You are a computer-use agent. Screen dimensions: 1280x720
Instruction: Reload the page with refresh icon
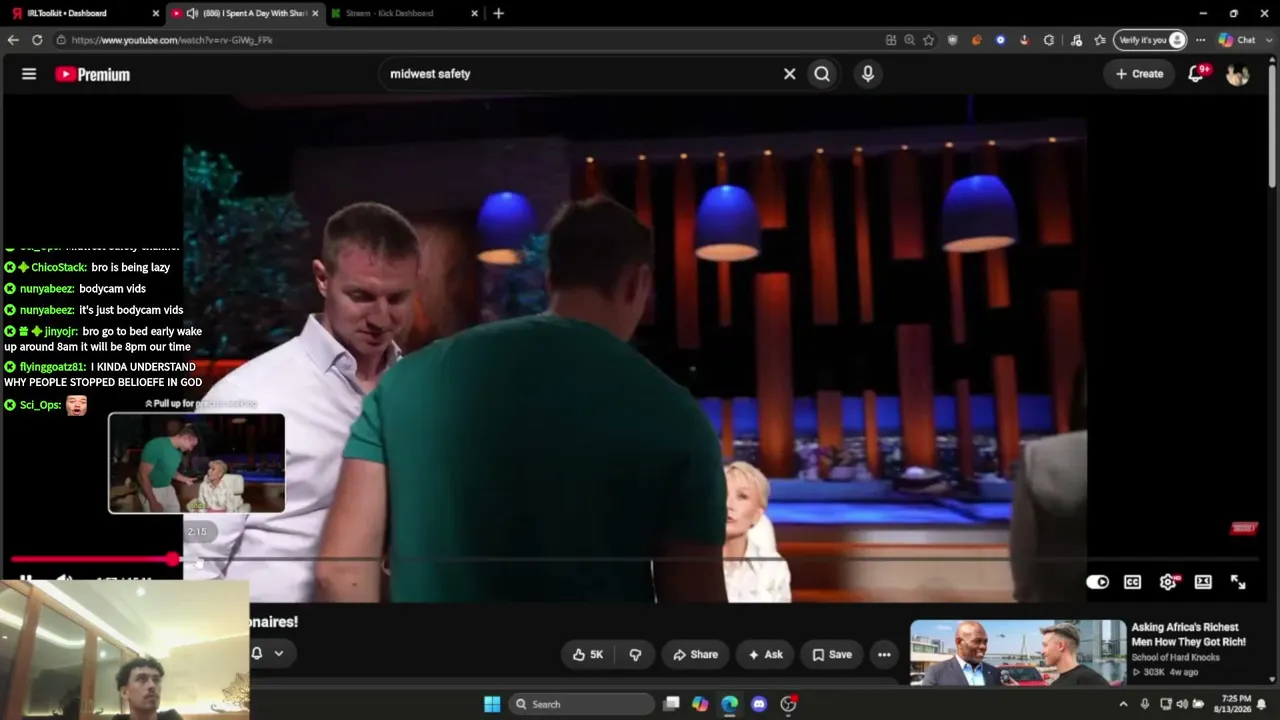coord(37,40)
